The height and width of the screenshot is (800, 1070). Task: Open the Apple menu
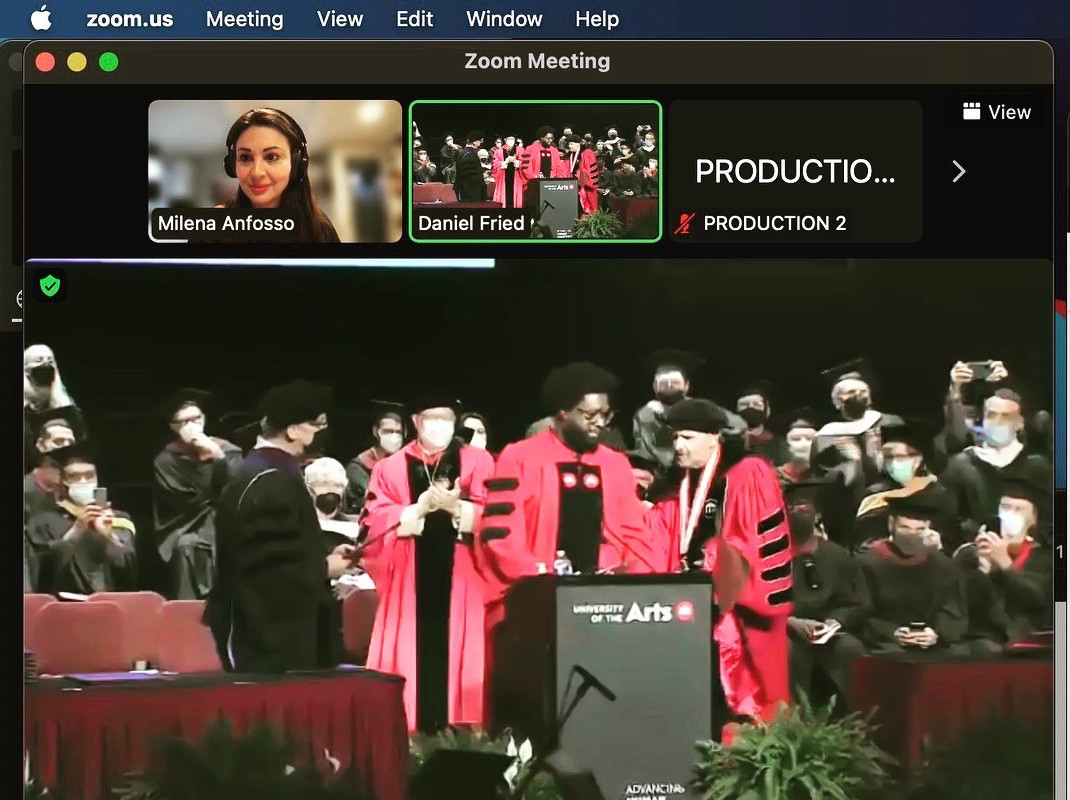point(41,18)
